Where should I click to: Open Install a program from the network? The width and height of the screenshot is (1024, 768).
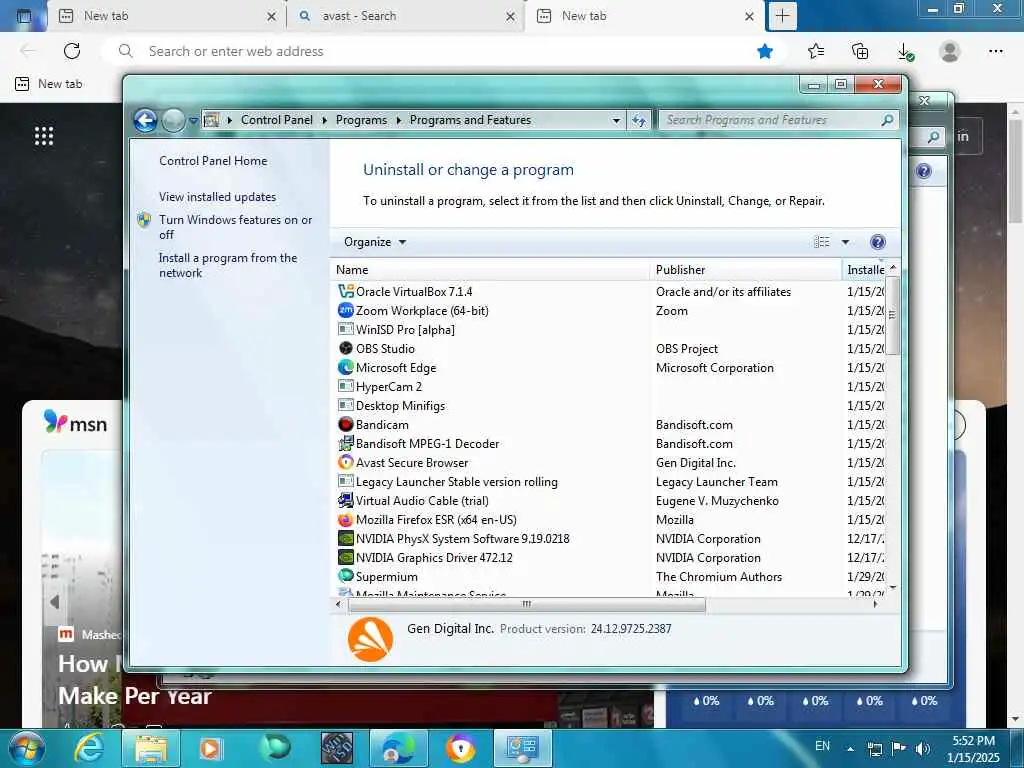[x=228, y=265]
